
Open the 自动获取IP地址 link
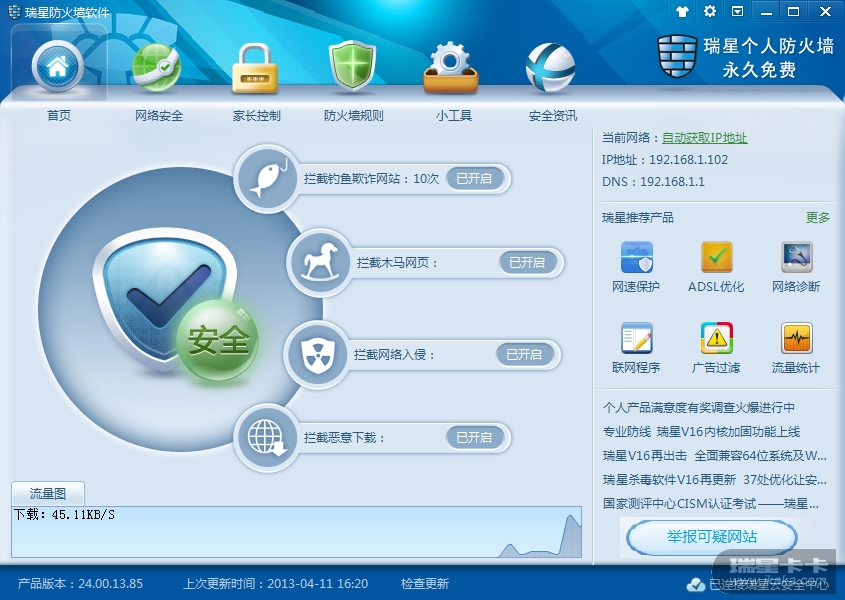(704, 138)
